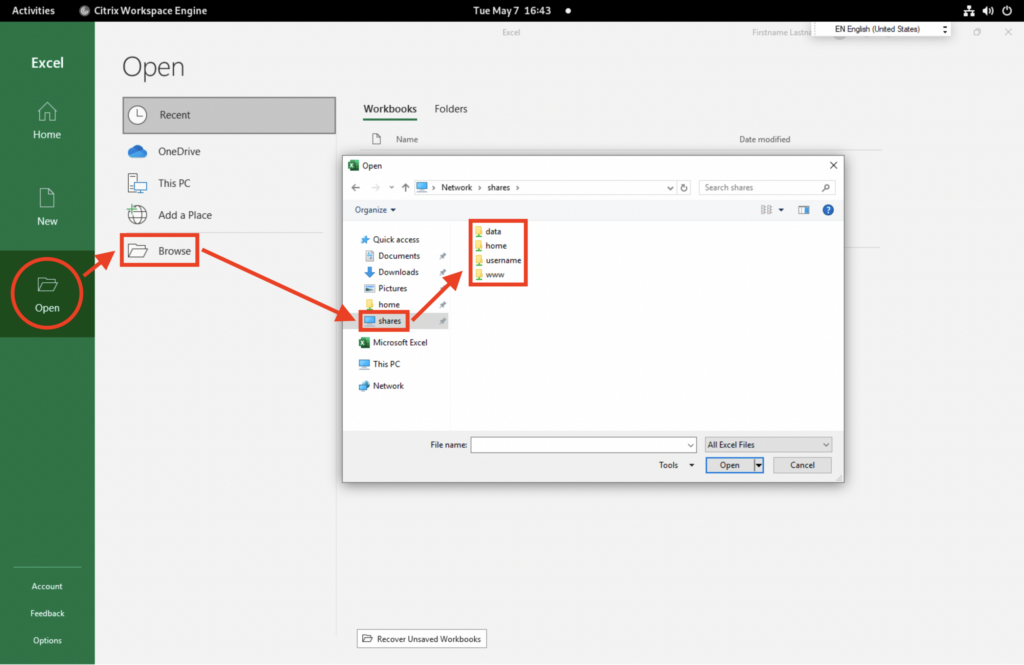Sort by the Date modified header
1024x665 pixels.
pyautogui.click(x=764, y=139)
